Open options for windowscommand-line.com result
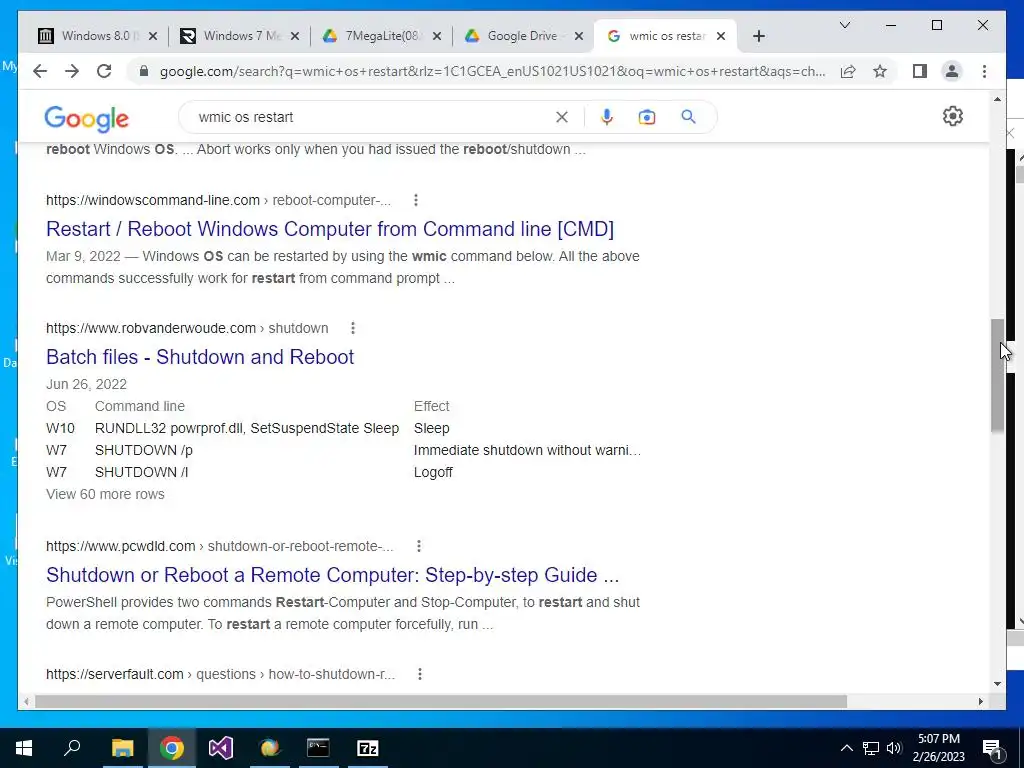 click(x=416, y=200)
